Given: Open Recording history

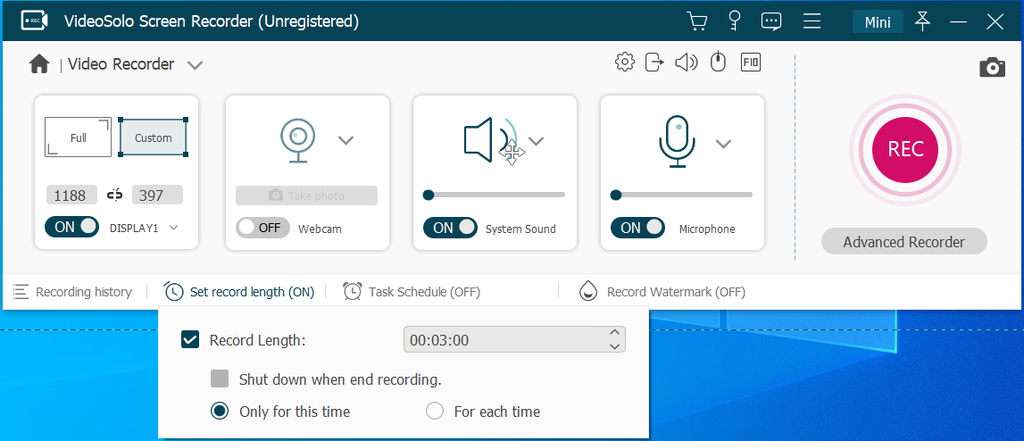Looking at the screenshot, I should tap(84, 292).
